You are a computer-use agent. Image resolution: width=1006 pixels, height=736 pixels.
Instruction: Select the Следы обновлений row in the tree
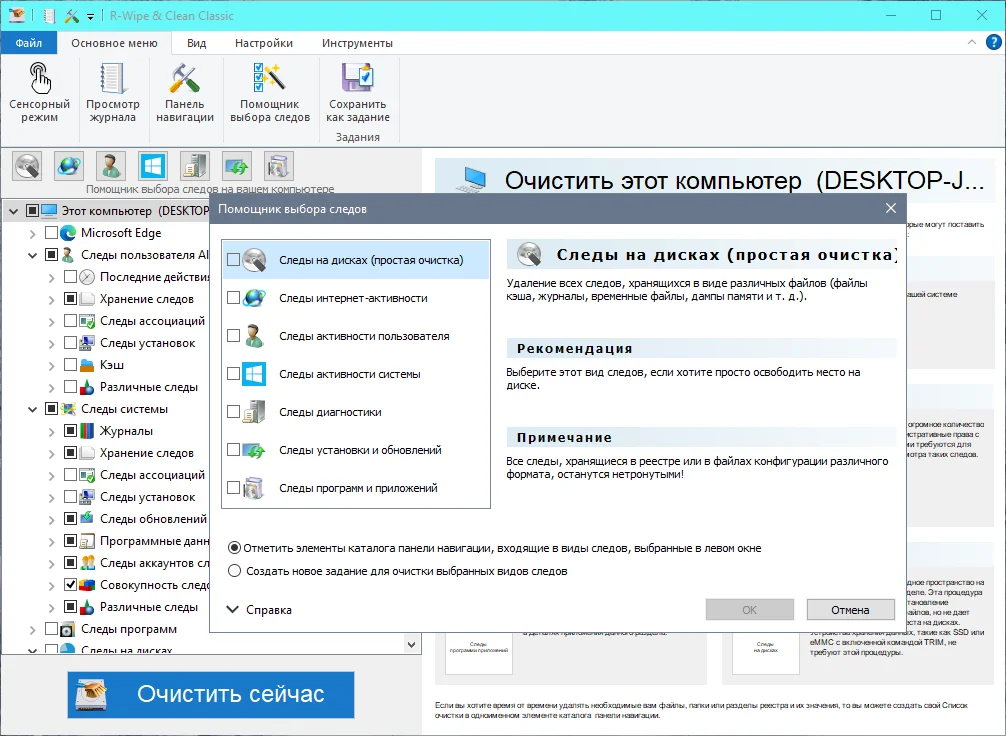(153, 519)
